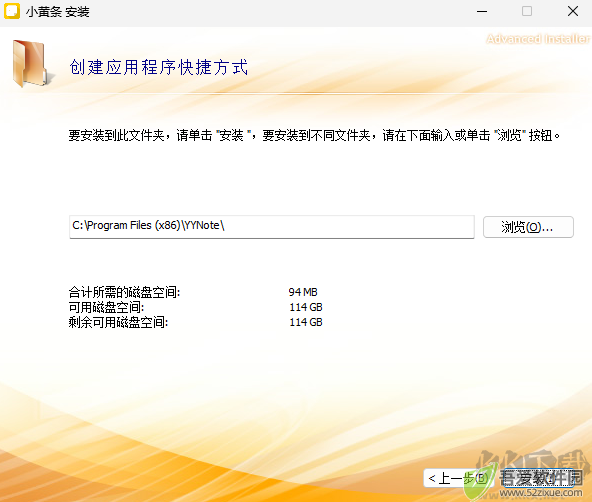Click the required disk space value 94 MB
592x502 pixels.
tap(303, 292)
